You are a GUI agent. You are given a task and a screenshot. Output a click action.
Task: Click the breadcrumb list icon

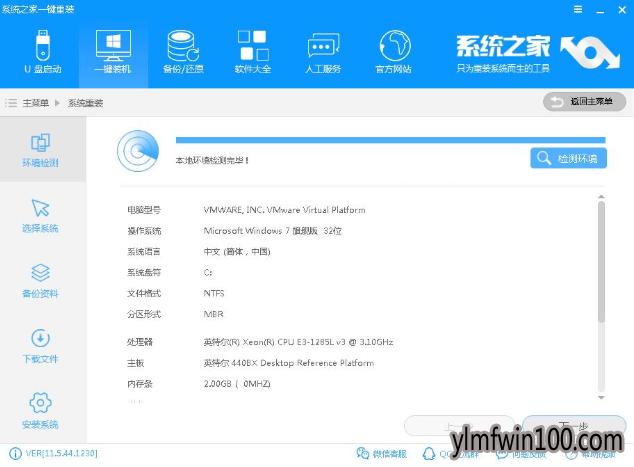[11, 103]
